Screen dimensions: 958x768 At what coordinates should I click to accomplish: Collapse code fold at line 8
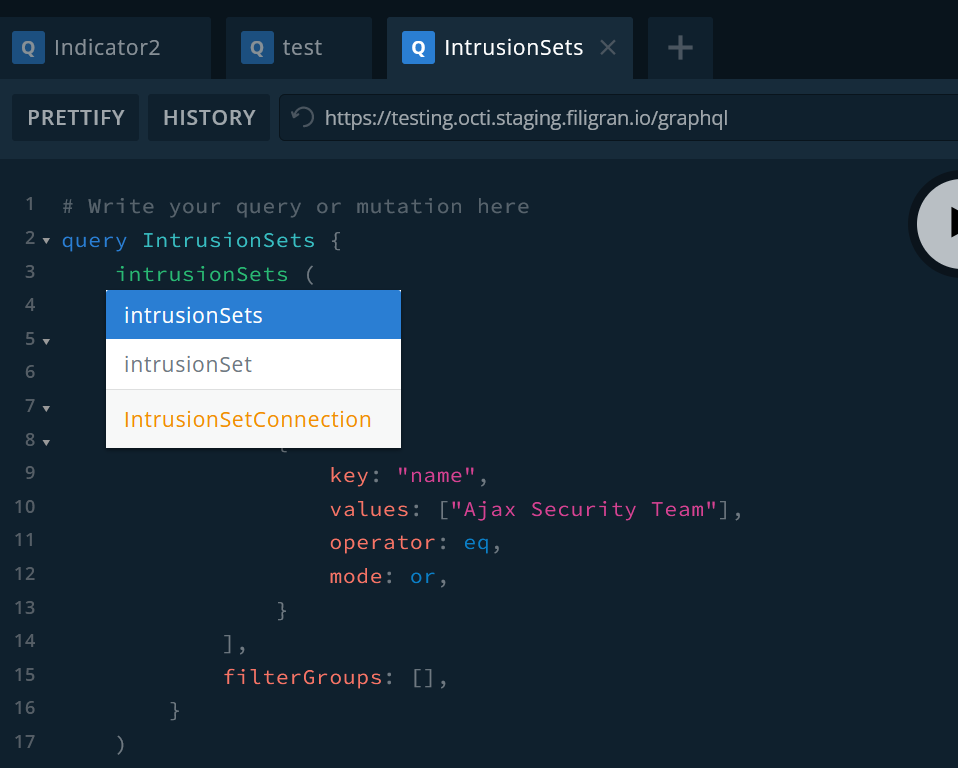pos(46,442)
